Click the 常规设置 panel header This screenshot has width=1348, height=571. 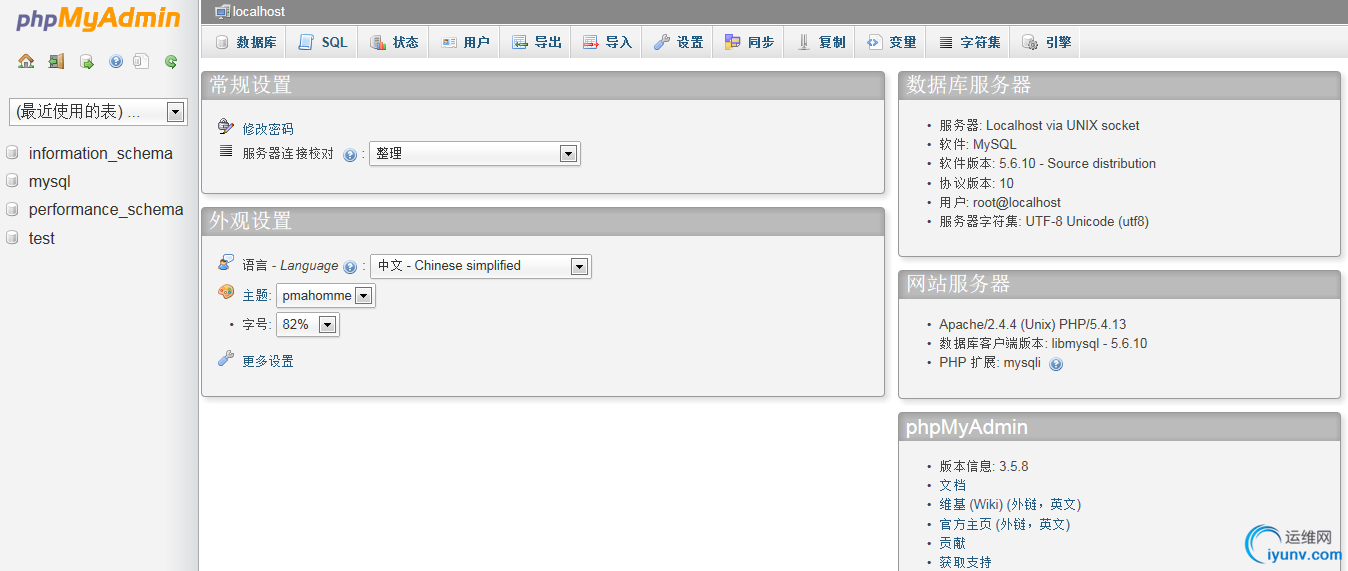tap(543, 85)
